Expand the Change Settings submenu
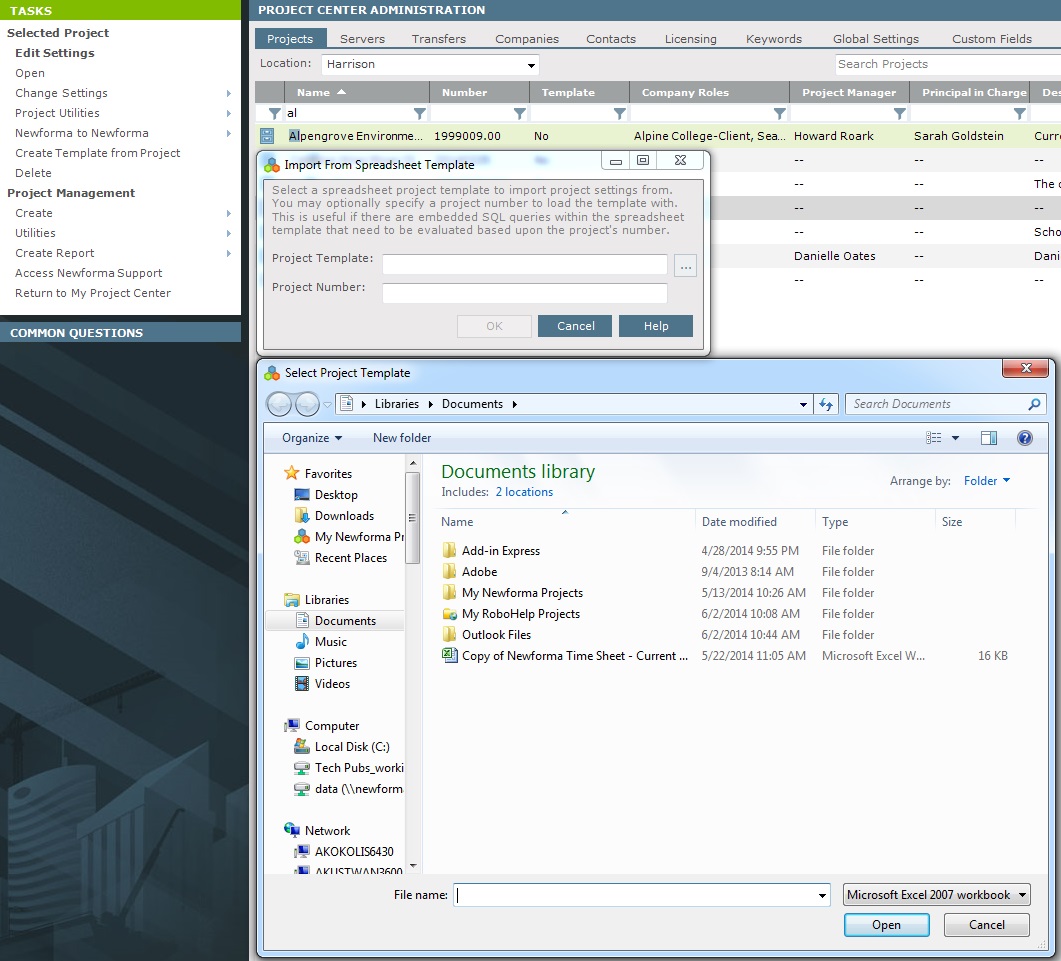Viewport: 1061px width, 961px height. (229, 93)
